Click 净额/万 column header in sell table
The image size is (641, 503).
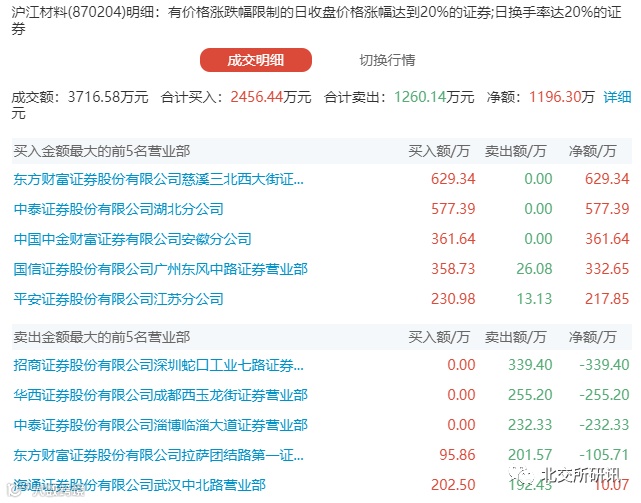point(592,337)
